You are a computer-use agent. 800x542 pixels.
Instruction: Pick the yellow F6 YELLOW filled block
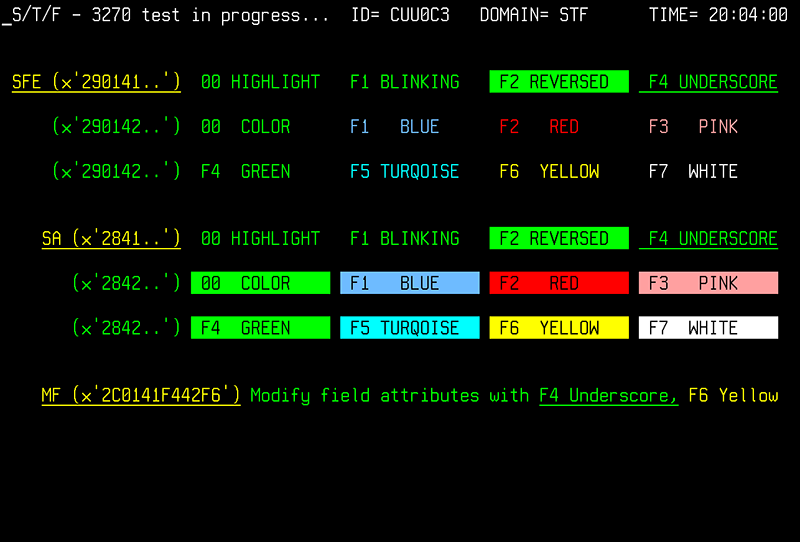pos(559,328)
